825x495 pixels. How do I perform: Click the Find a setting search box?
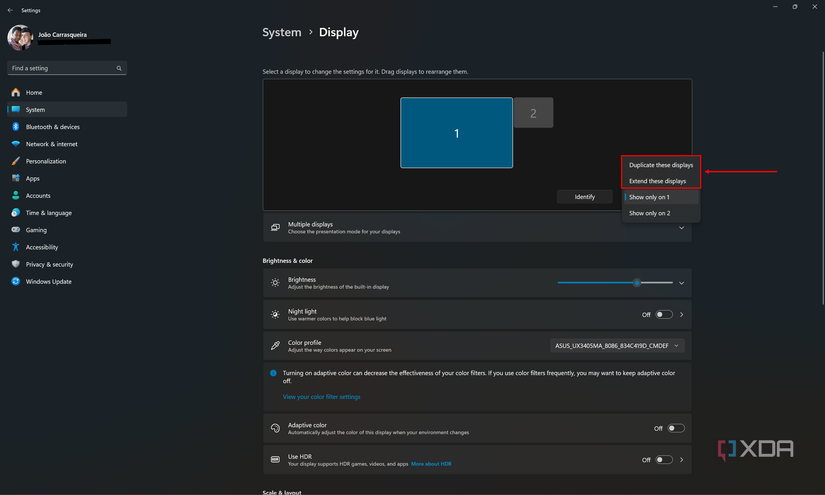click(66, 69)
